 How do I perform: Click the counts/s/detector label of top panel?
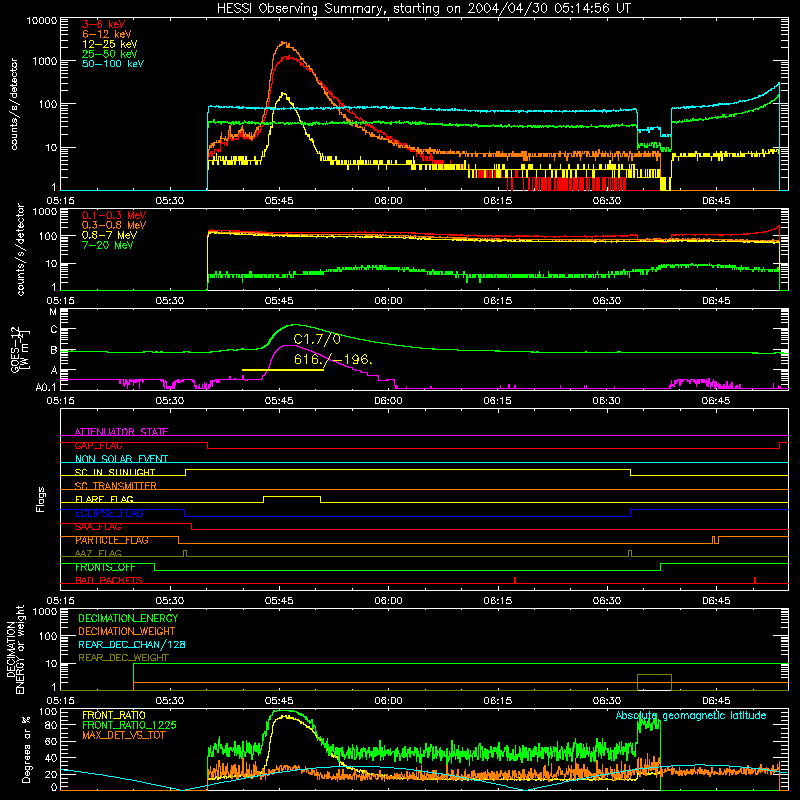click(14, 104)
